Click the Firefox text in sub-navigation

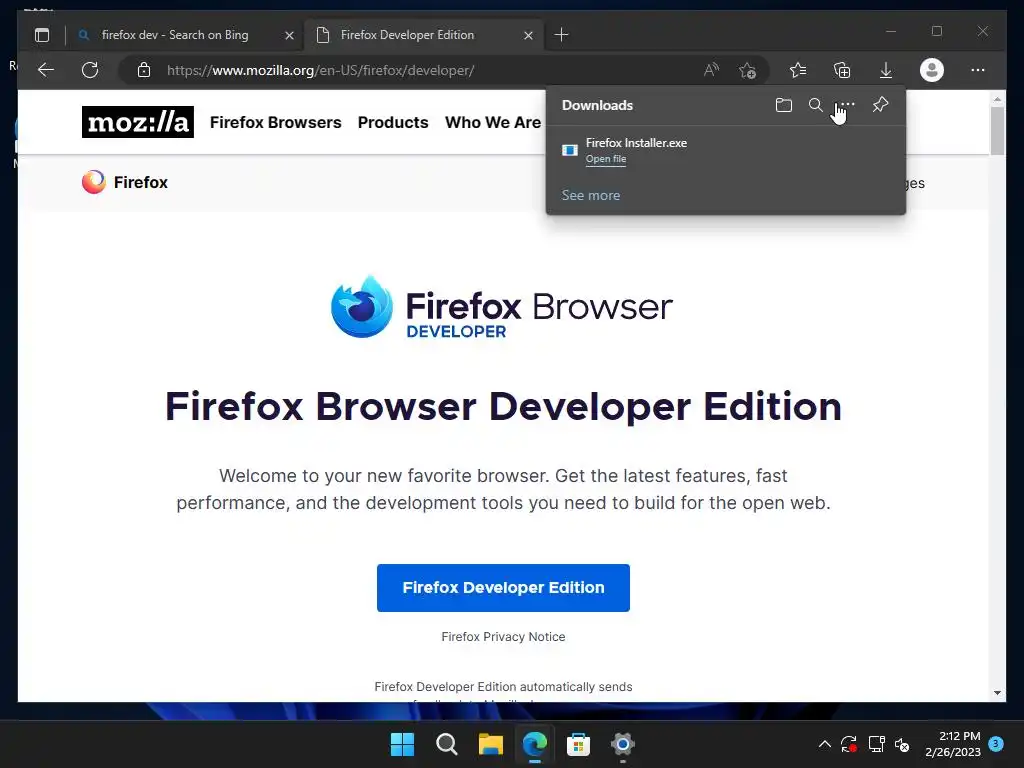[140, 182]
